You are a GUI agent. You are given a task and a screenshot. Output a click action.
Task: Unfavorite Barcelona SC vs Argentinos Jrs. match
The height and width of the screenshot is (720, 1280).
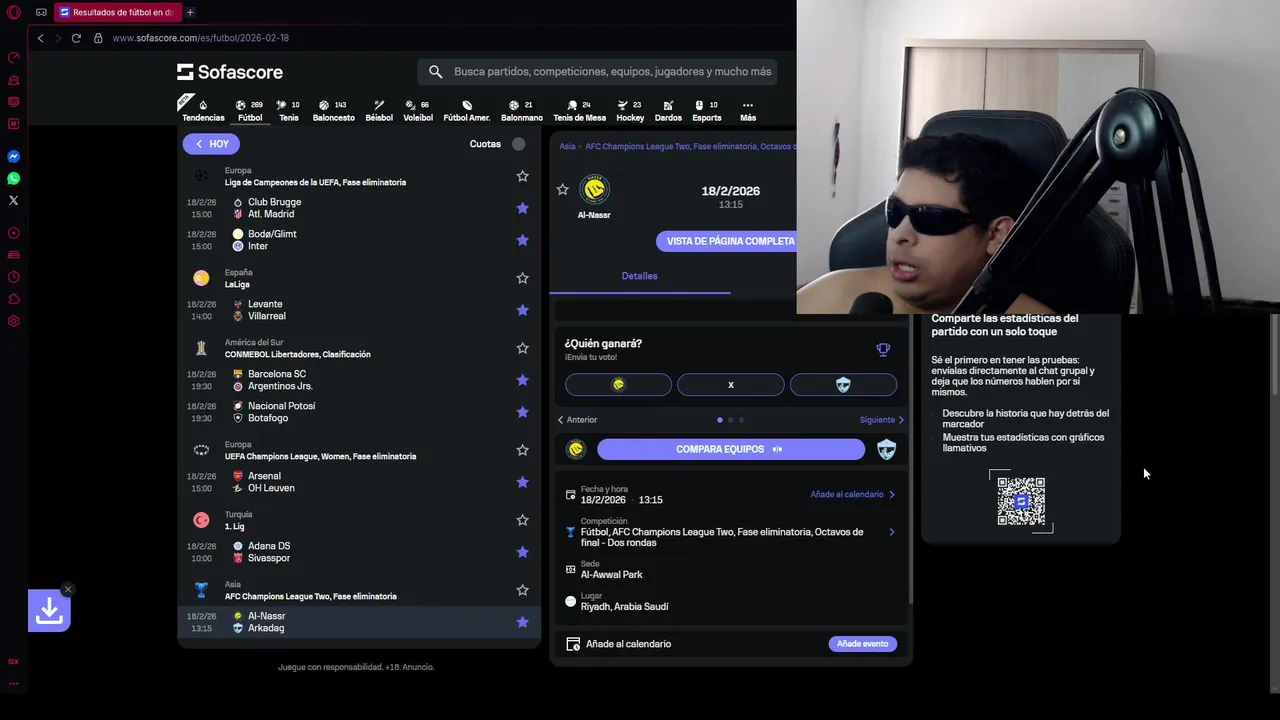[522, 380]
